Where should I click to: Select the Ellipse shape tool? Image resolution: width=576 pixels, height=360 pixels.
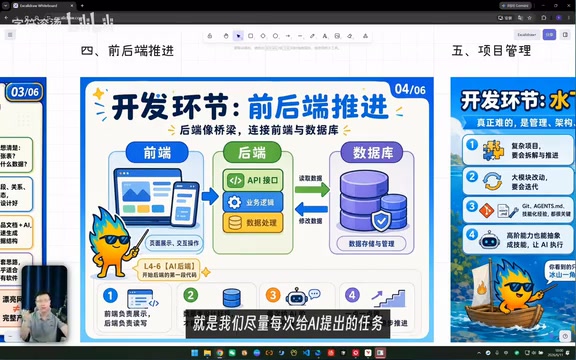[x=276, y=36]
